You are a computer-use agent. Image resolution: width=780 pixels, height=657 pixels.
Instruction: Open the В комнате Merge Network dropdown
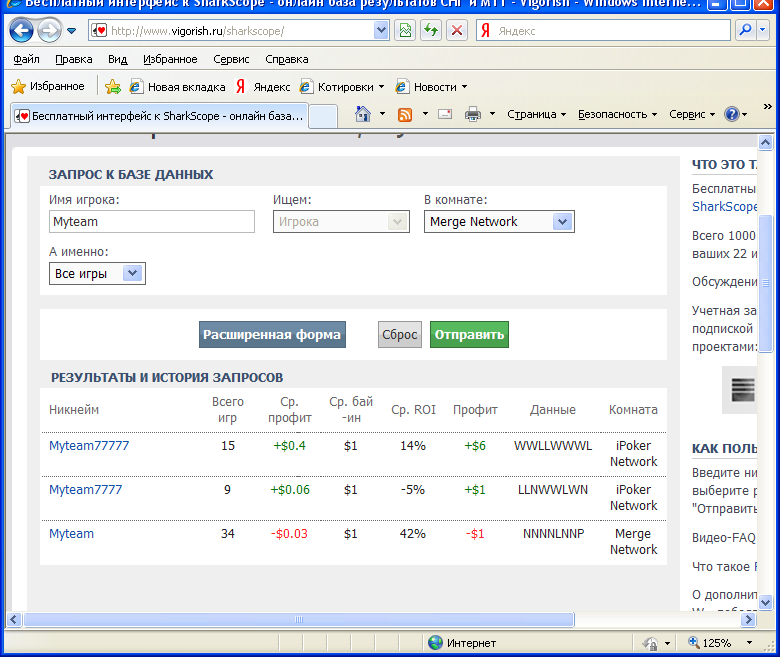[x=499, y=221]
